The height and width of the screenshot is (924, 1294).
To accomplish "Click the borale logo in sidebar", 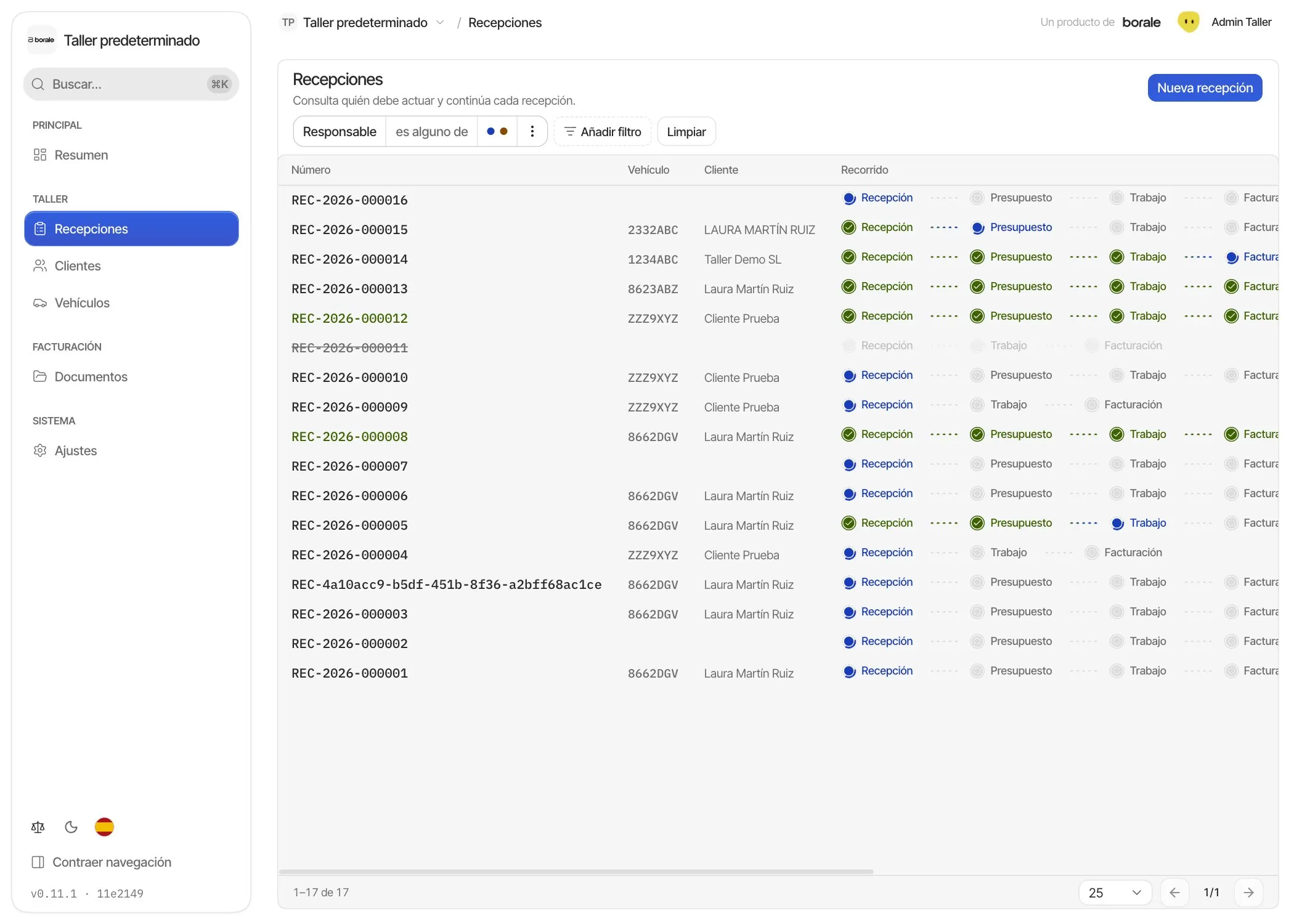I will pos(41,40).
